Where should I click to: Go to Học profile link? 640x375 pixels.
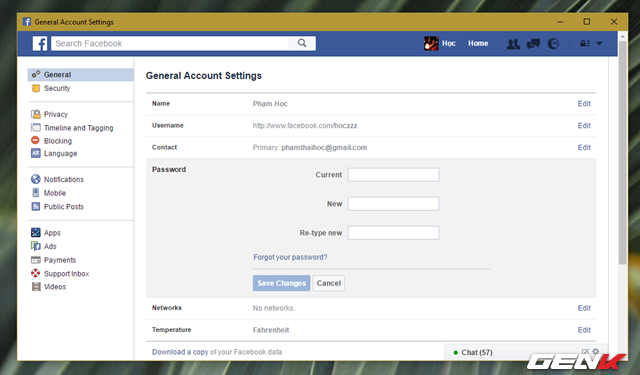click(x=449, y=43)
